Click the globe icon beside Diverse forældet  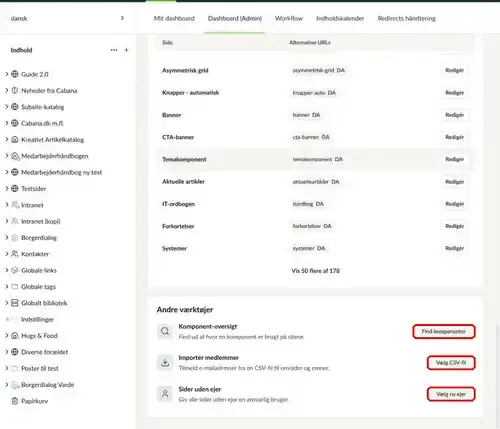[15, 352]
